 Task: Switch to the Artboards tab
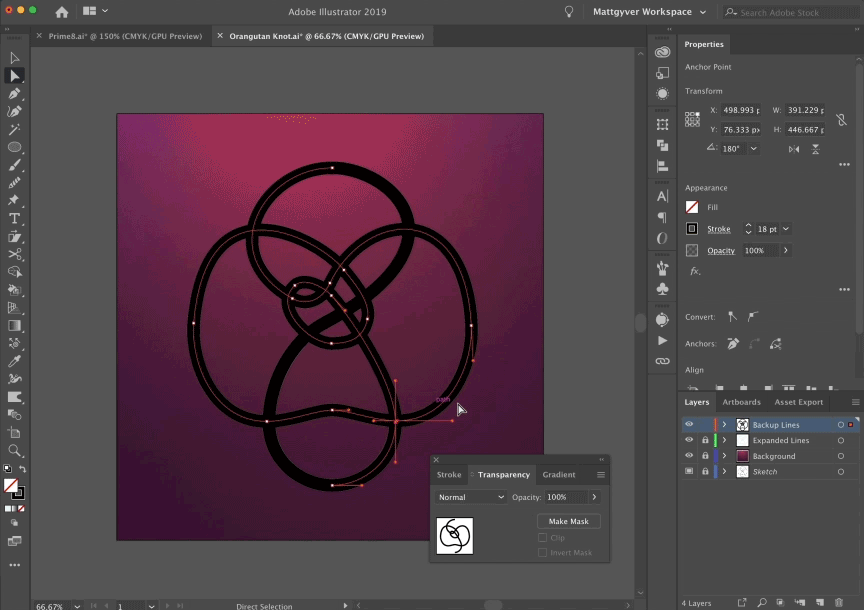coord(742,402)
